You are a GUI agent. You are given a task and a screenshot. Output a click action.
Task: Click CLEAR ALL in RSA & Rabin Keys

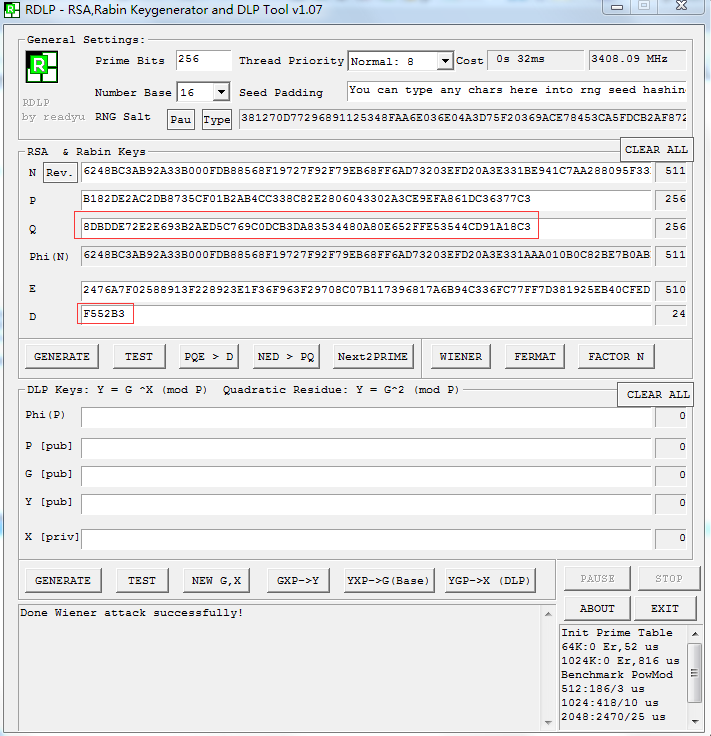coord(656,150)
